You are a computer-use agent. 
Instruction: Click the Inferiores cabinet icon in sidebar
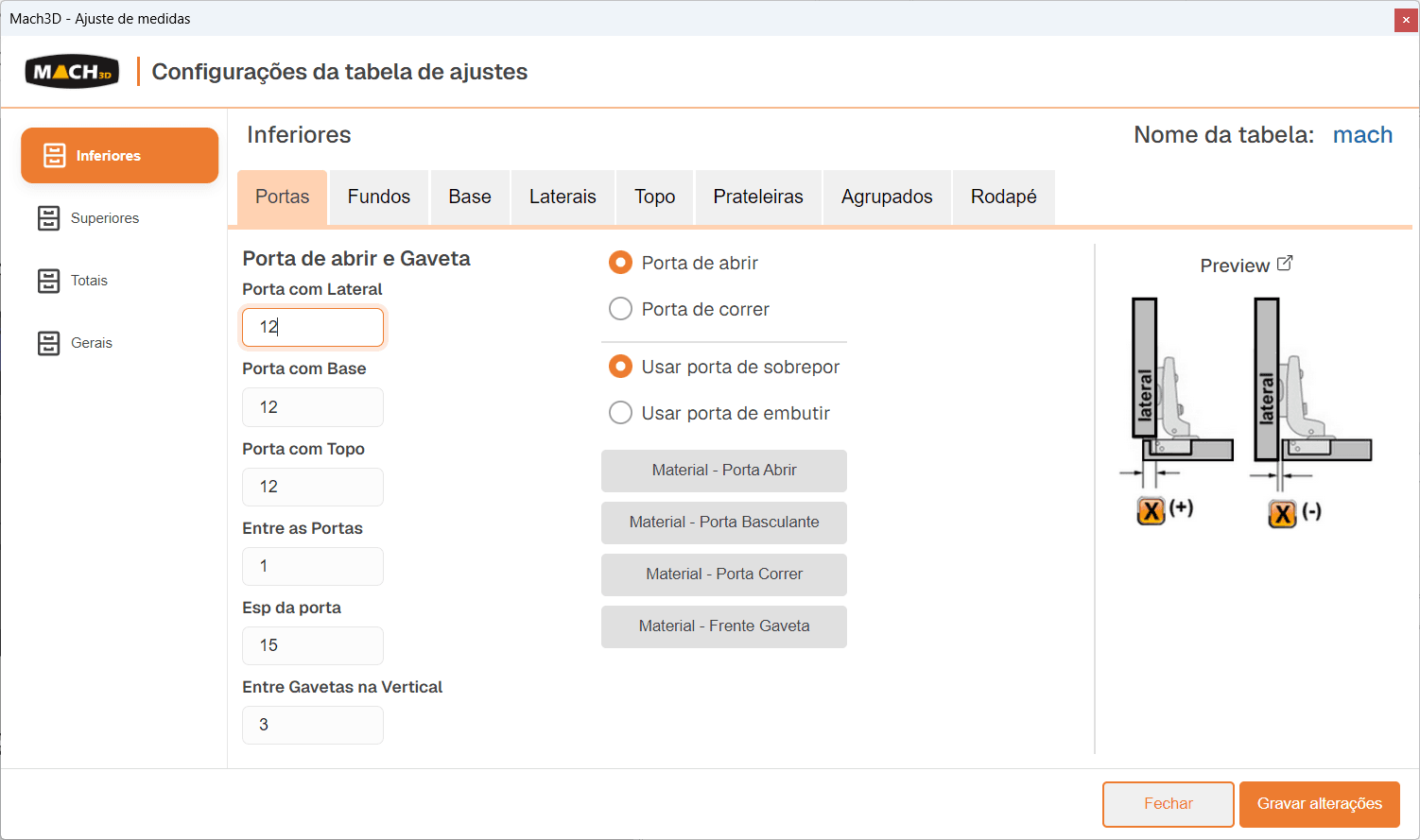point(55,156)
